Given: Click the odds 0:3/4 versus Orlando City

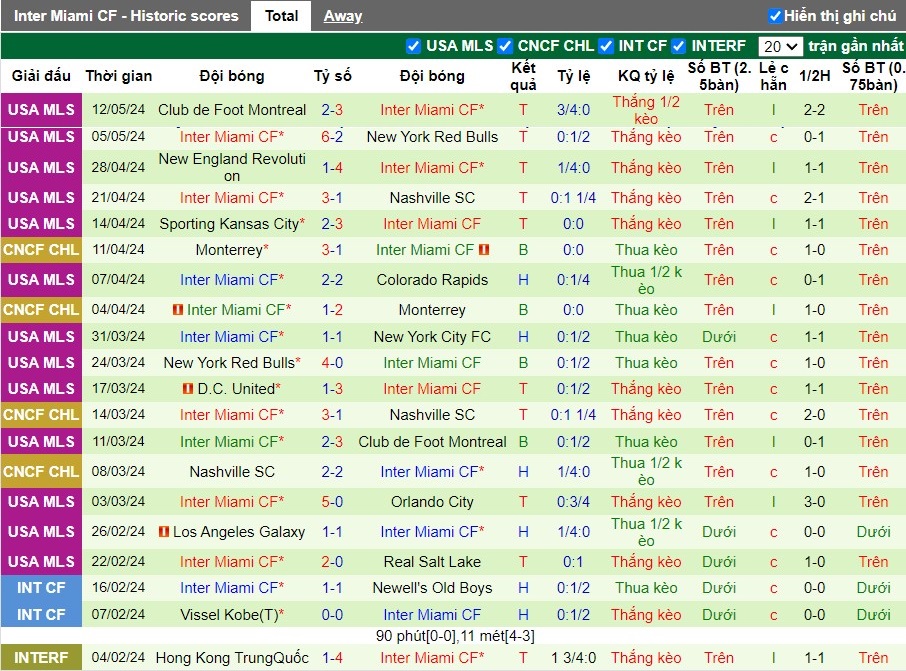Looking at the screenshot, I should click(x=573, y=502).
